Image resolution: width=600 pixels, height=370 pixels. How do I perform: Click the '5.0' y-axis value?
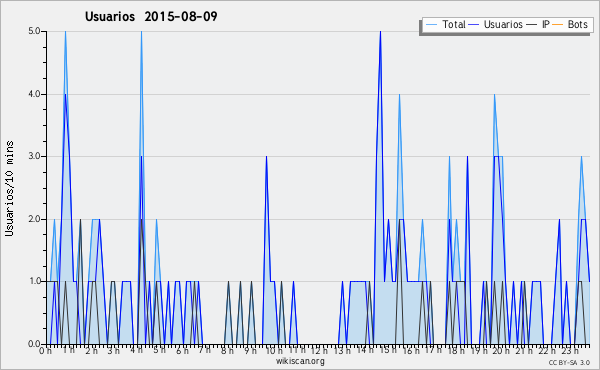click(x=34, y=31)
